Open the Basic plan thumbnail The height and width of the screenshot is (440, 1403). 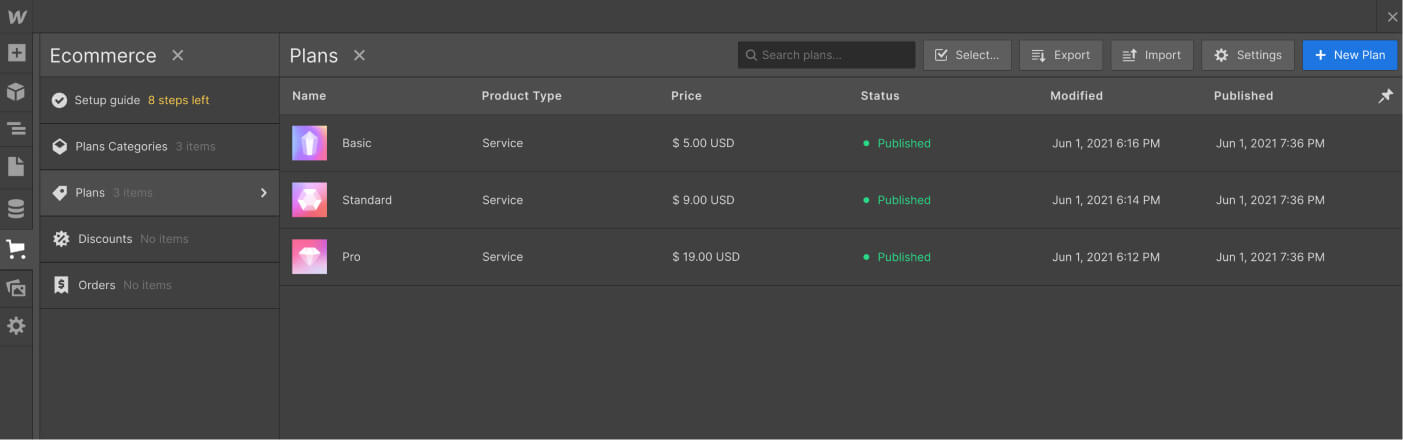point(309,143)
